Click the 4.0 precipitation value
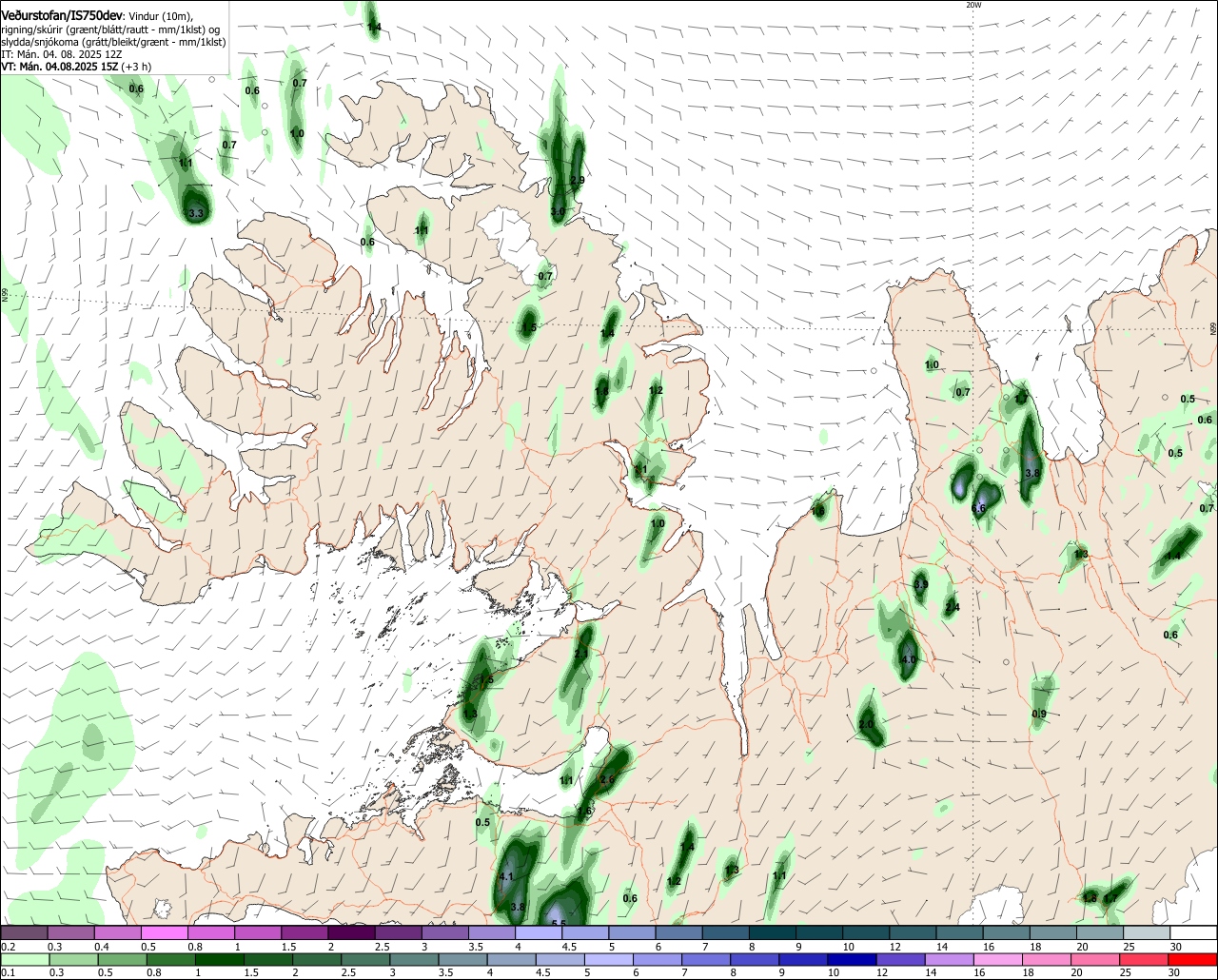This screenshot has height=980, width=1218. tap(909, 659)
